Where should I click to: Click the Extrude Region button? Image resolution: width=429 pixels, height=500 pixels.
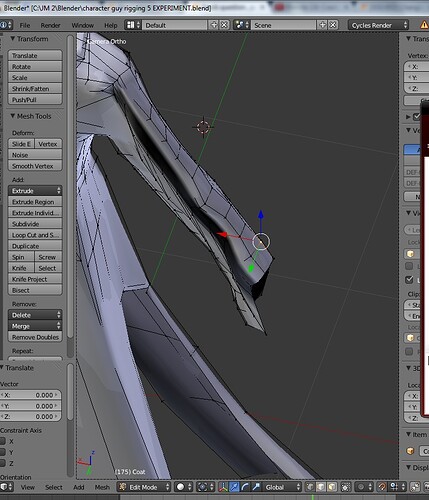(35, 202)
